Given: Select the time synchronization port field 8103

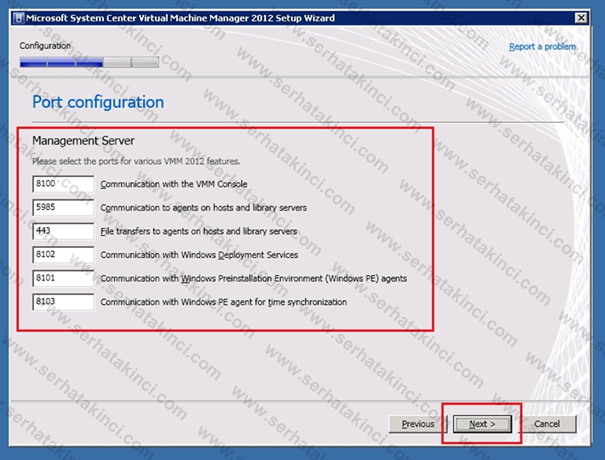Looking at the screenshot, I should tap(63, 301).
